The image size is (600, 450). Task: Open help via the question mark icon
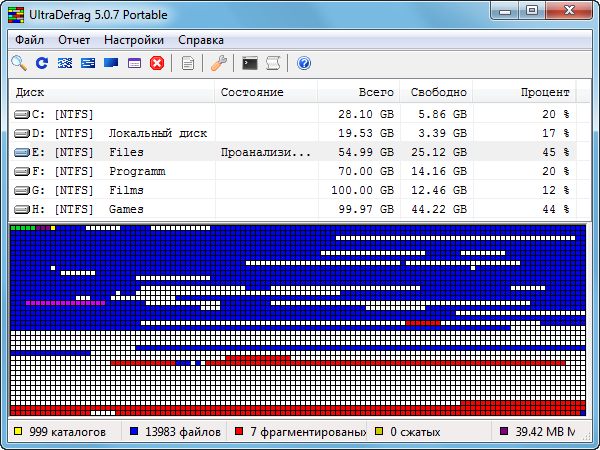coord(304,63)
